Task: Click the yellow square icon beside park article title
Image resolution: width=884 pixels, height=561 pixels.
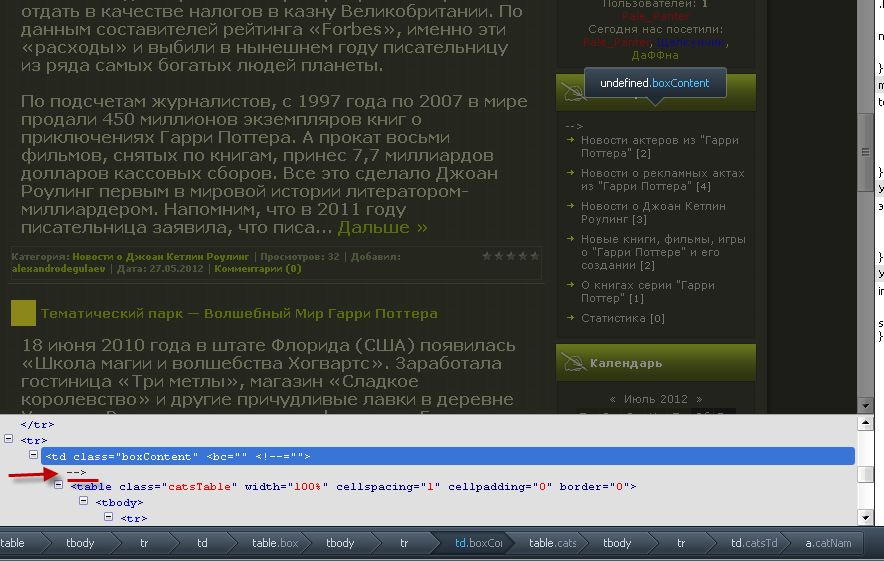Action: (23, 313)
